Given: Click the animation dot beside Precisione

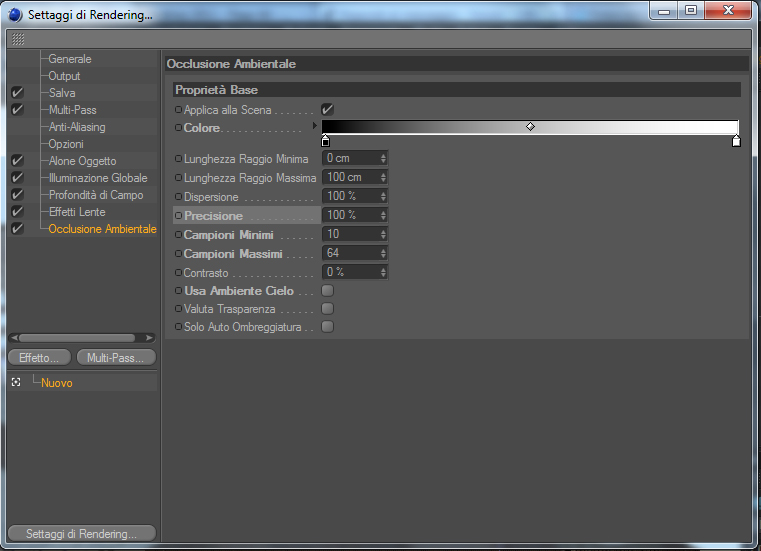Looking at the screenshot, I should tap(179, 215).
